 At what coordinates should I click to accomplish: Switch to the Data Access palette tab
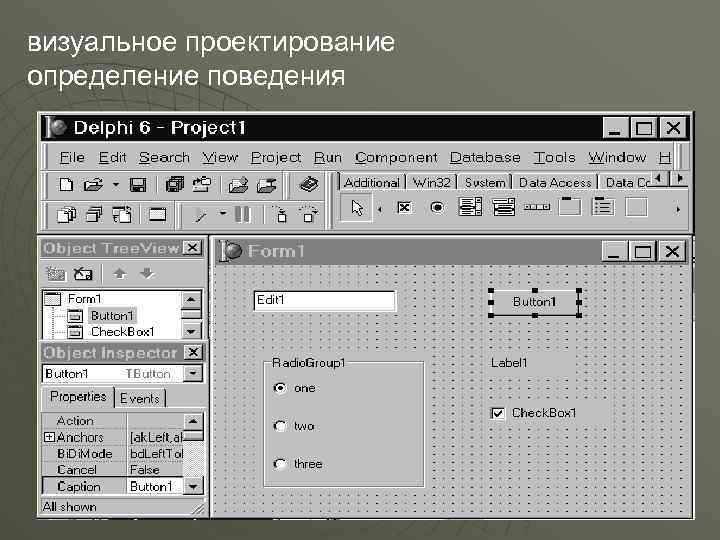tap(555, 182)
